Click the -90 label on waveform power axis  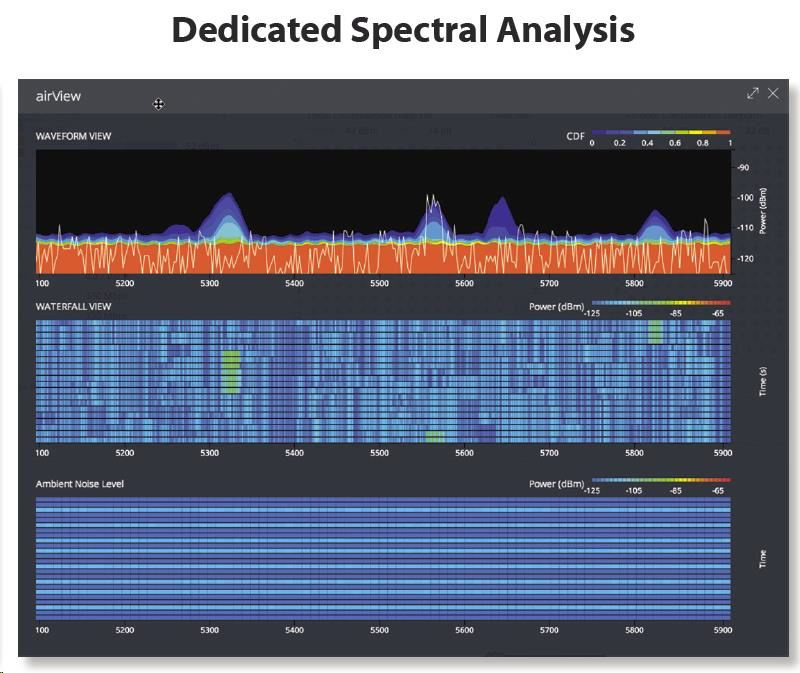[x=743, y=168]
